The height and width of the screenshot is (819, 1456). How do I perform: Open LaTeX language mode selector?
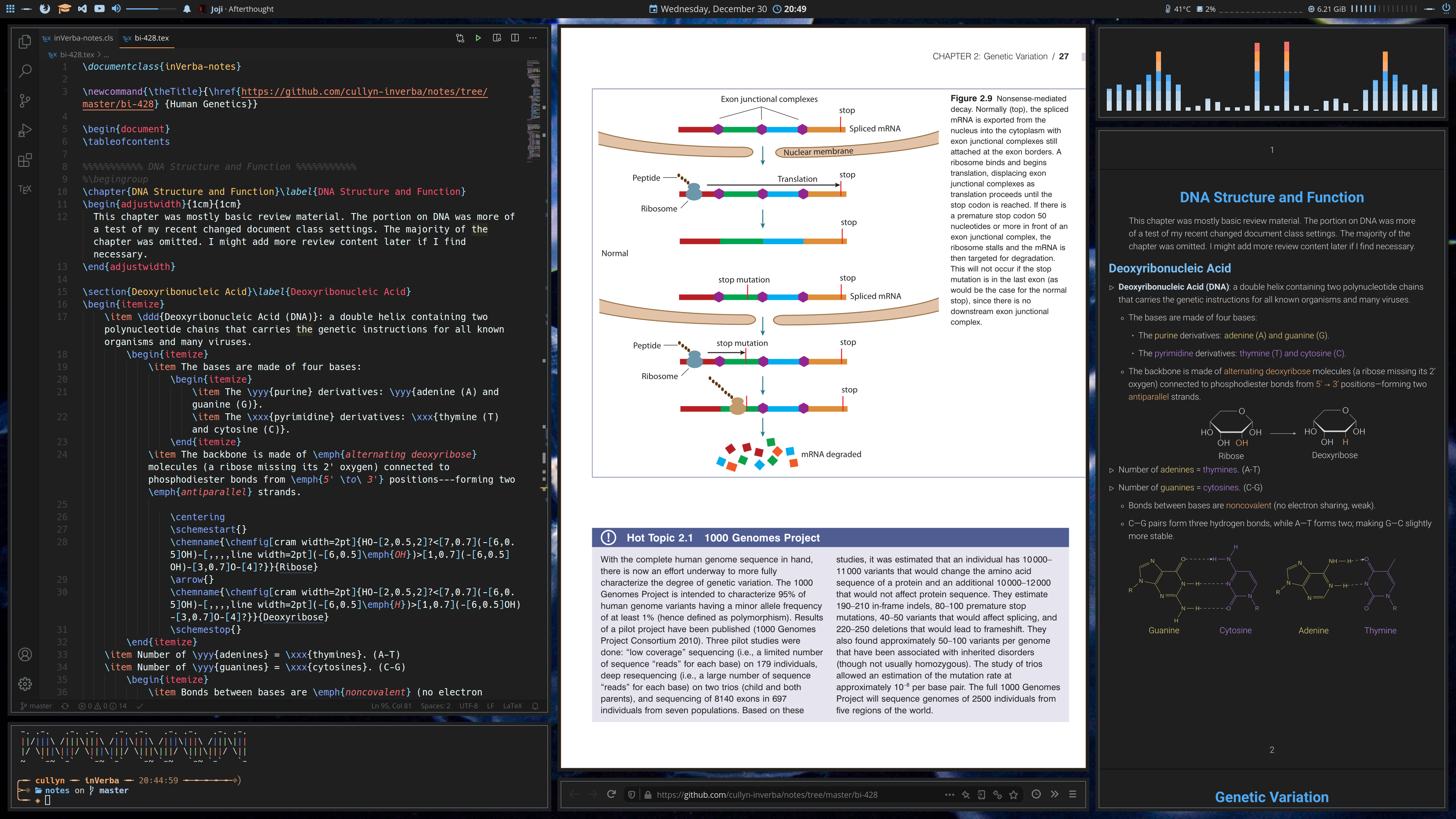click(x=512, y=706)
